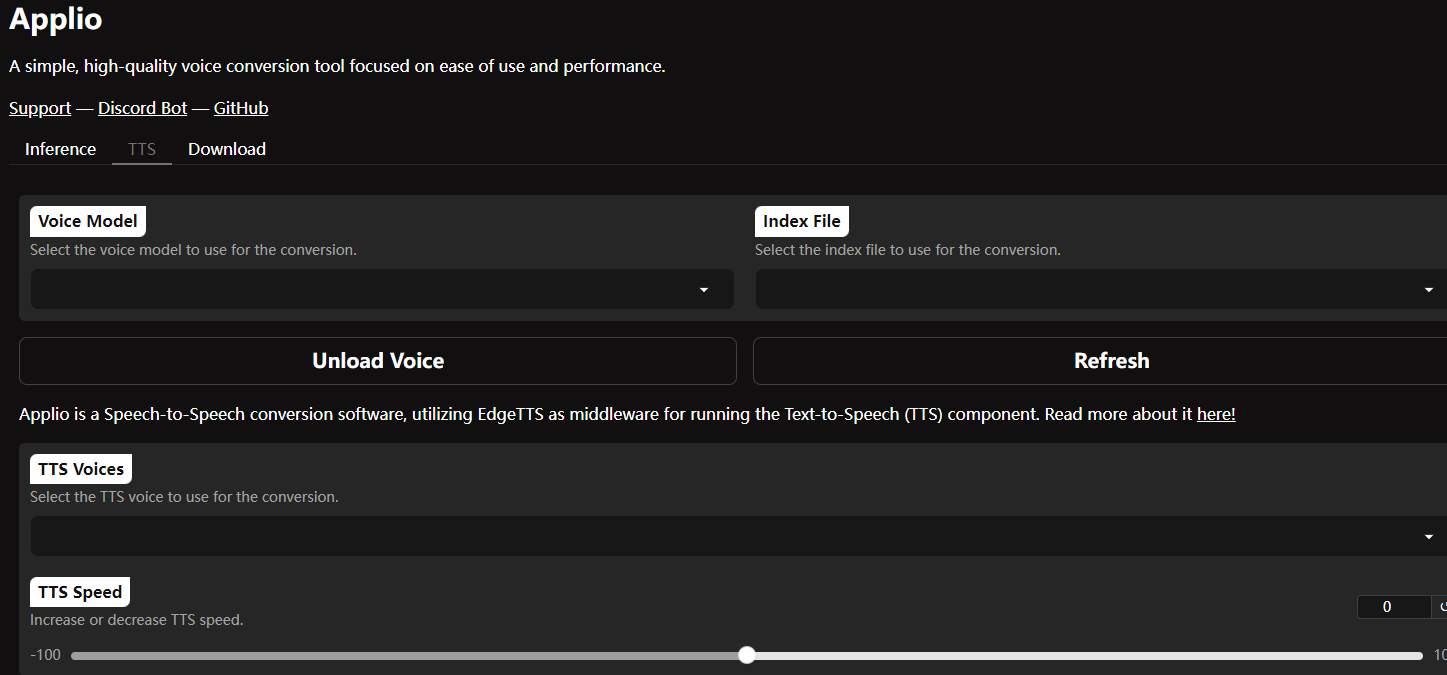The width and height of the screenshot is (1447, 675).
Task: Click the Voice Model dropdown arrow
Action: coord(703,290)
